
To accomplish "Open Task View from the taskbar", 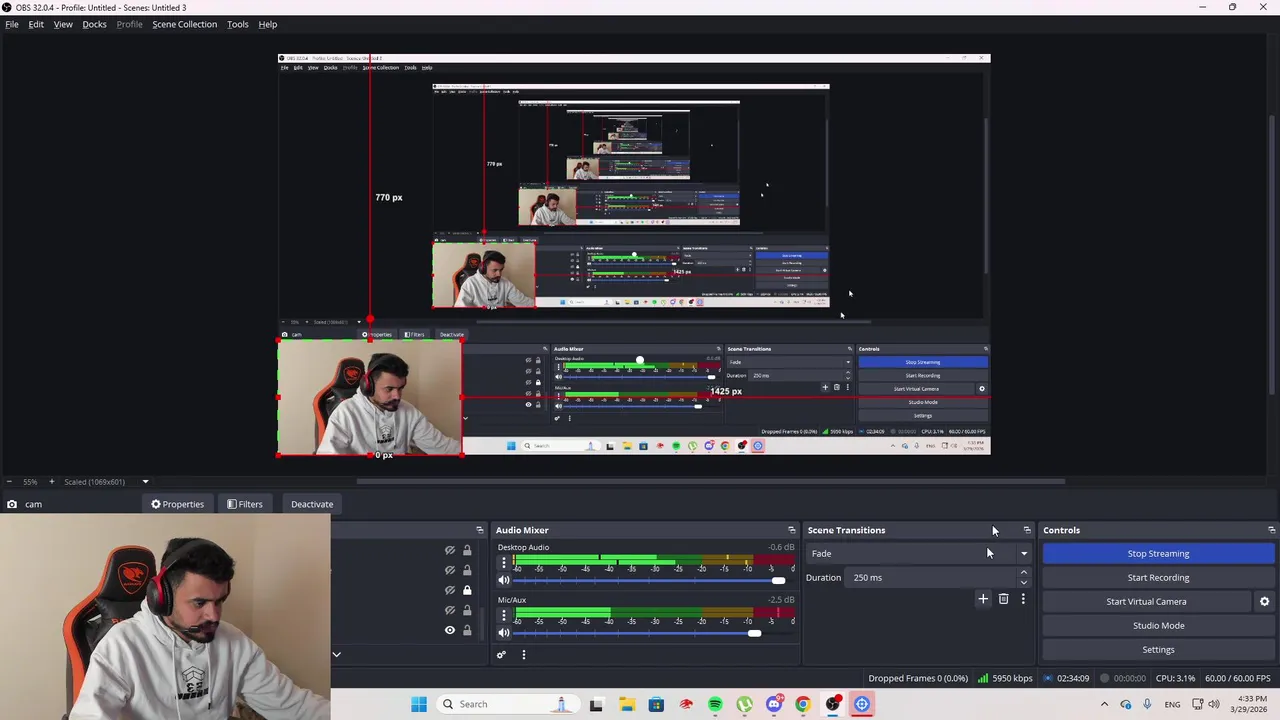I will 596,704.
